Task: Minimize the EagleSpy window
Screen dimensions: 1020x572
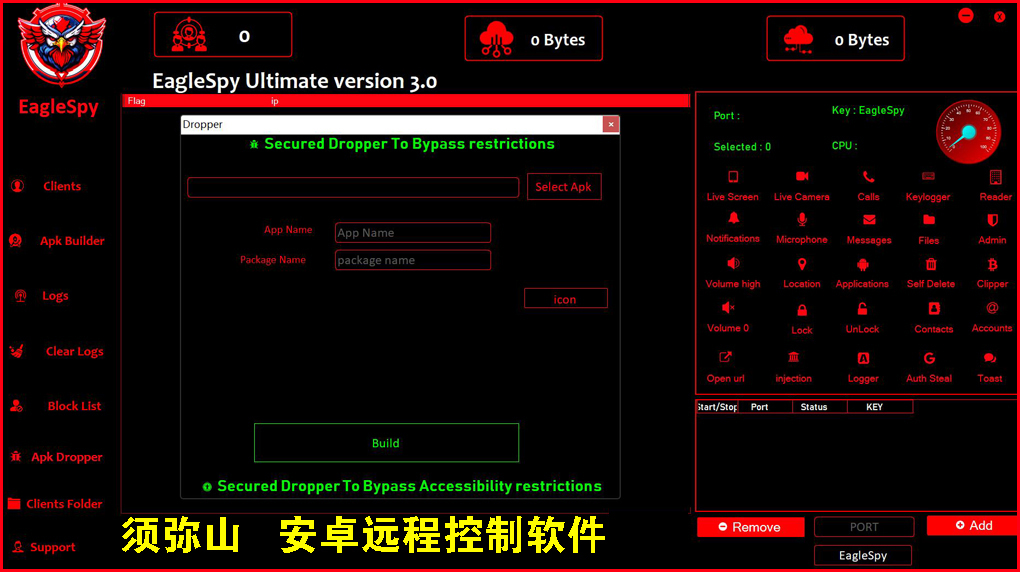Action: point(966,16)
